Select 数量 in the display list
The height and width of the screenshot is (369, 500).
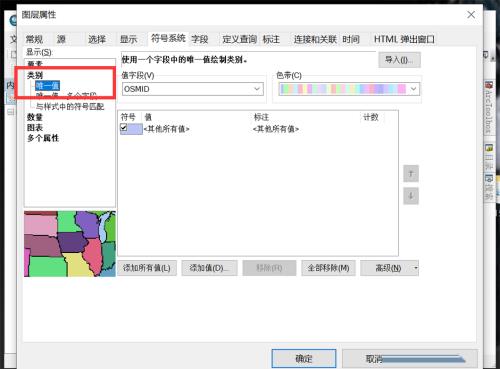coord(35,117)
